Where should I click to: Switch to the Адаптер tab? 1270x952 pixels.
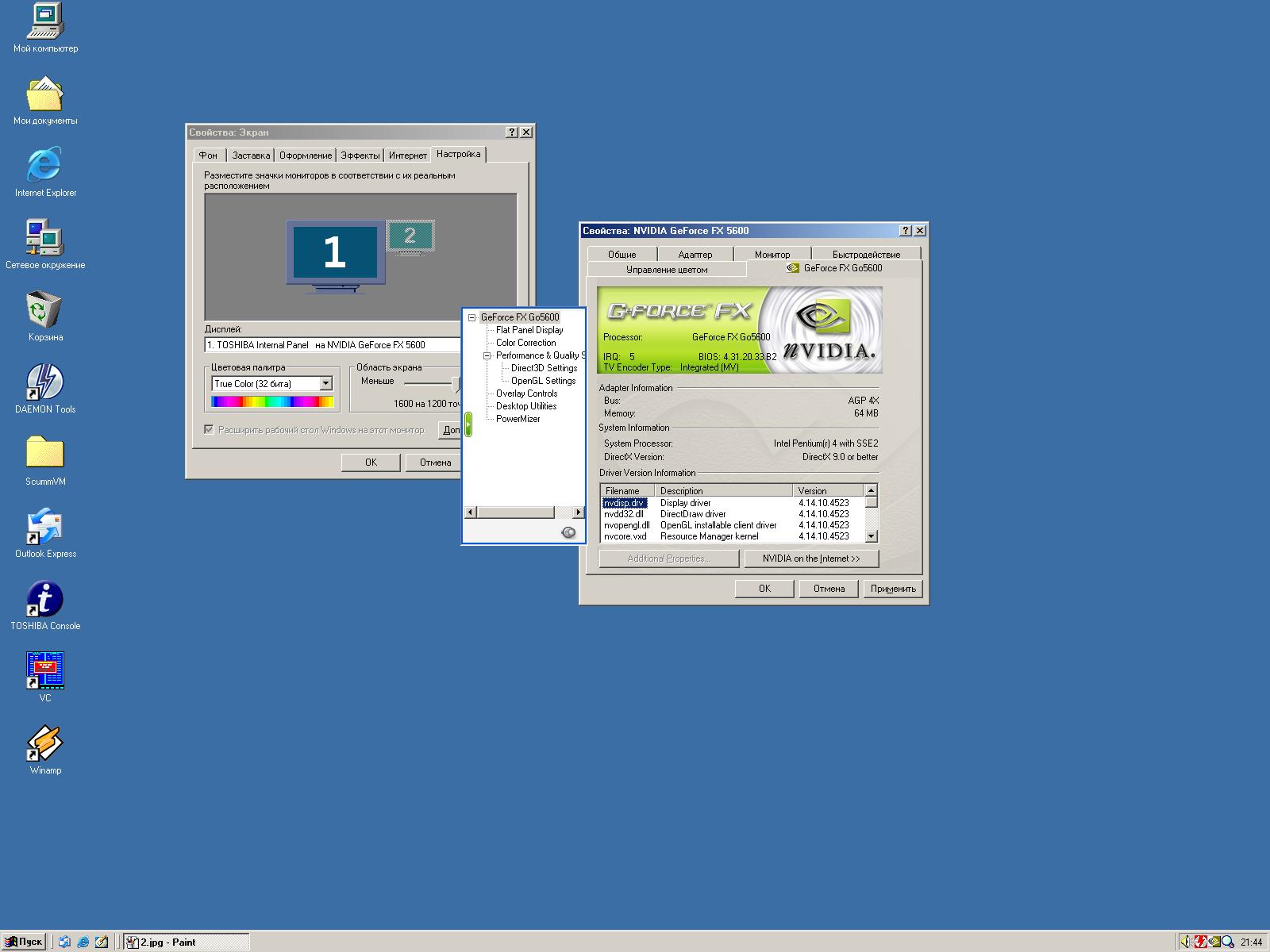(695, 255)
